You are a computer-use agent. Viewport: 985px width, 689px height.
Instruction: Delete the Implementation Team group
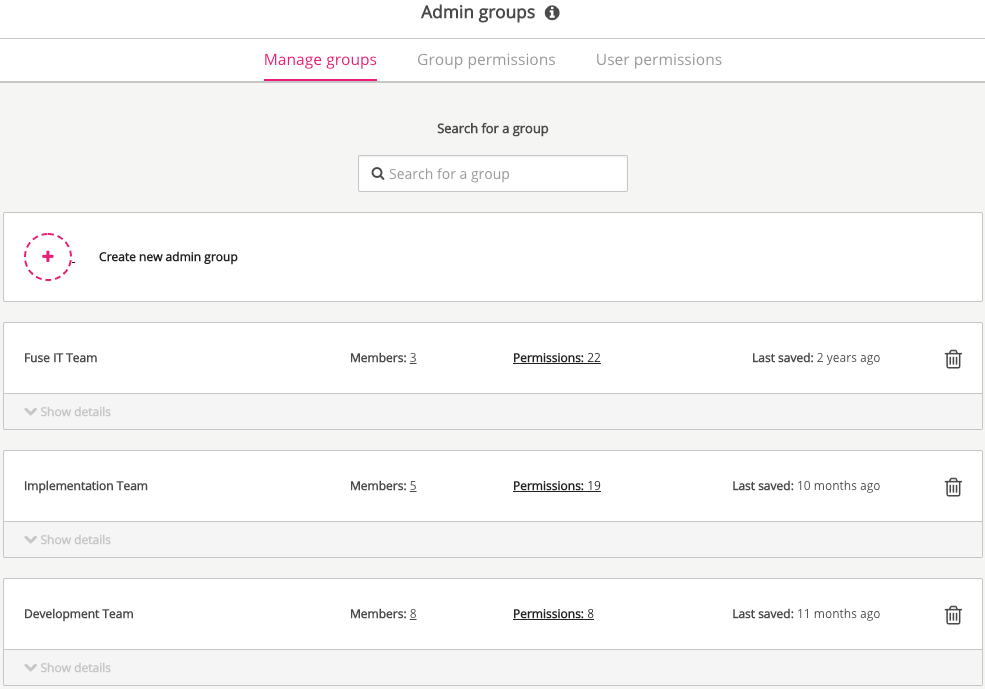(953, 487)
